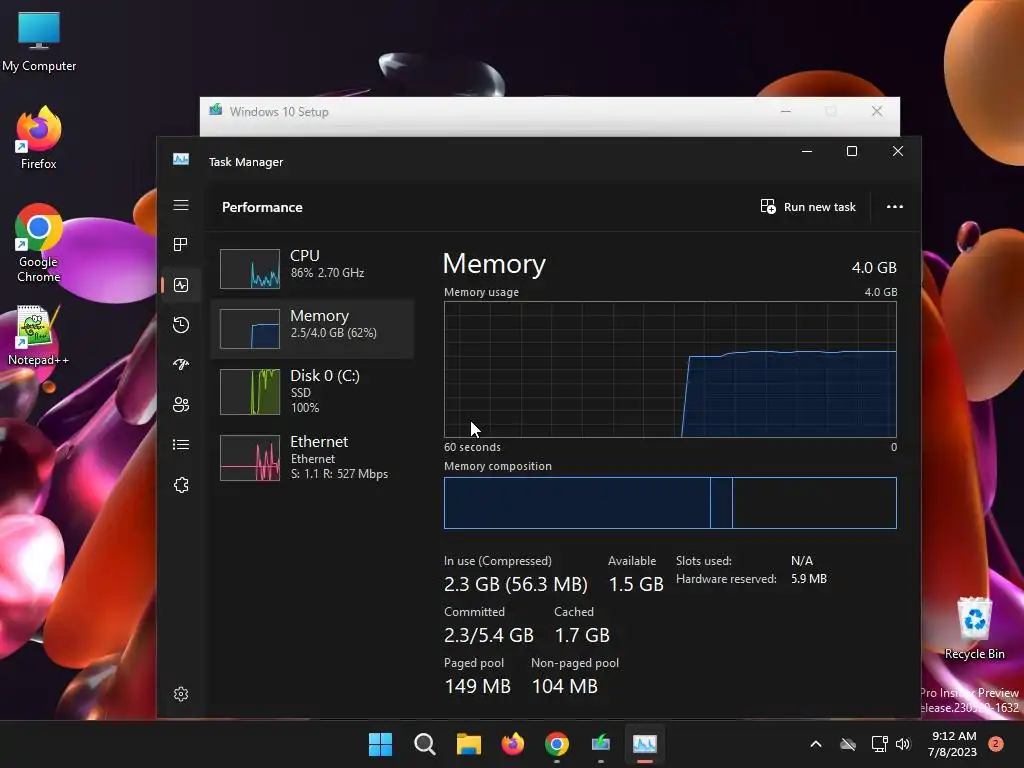This screenshot has width=1024, height=768.
Task: Click Run new task button
Action: [808, 206]
